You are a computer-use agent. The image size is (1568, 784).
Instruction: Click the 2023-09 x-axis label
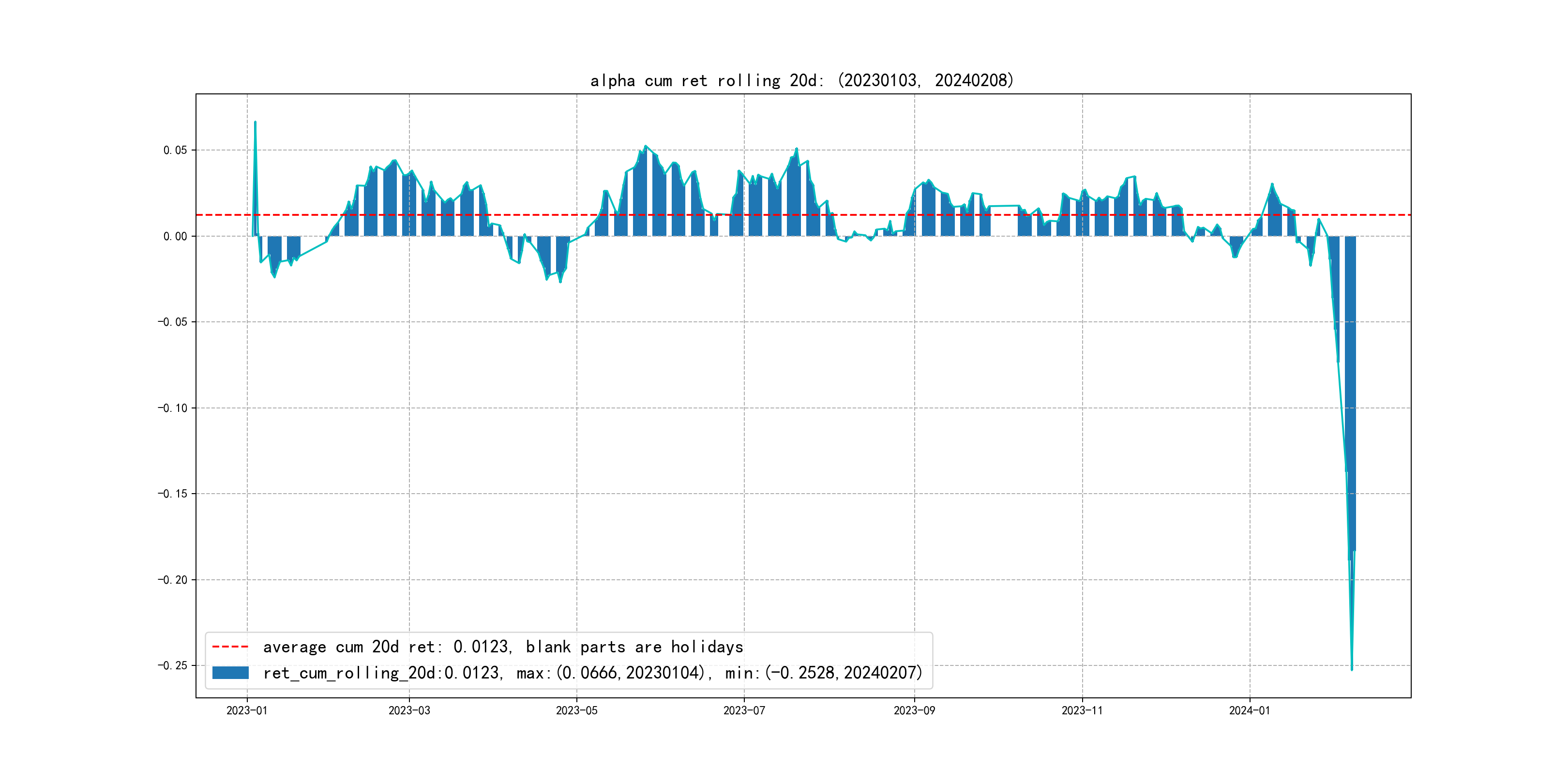[914, 710]
